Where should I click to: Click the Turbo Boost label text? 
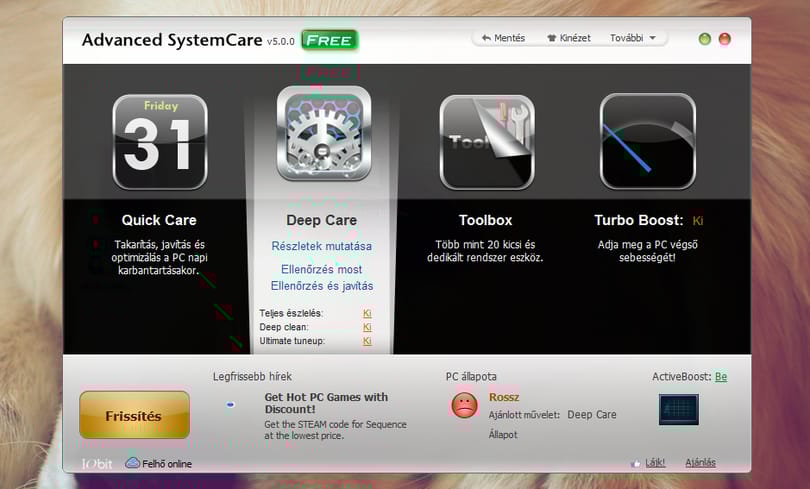[638, 220]
